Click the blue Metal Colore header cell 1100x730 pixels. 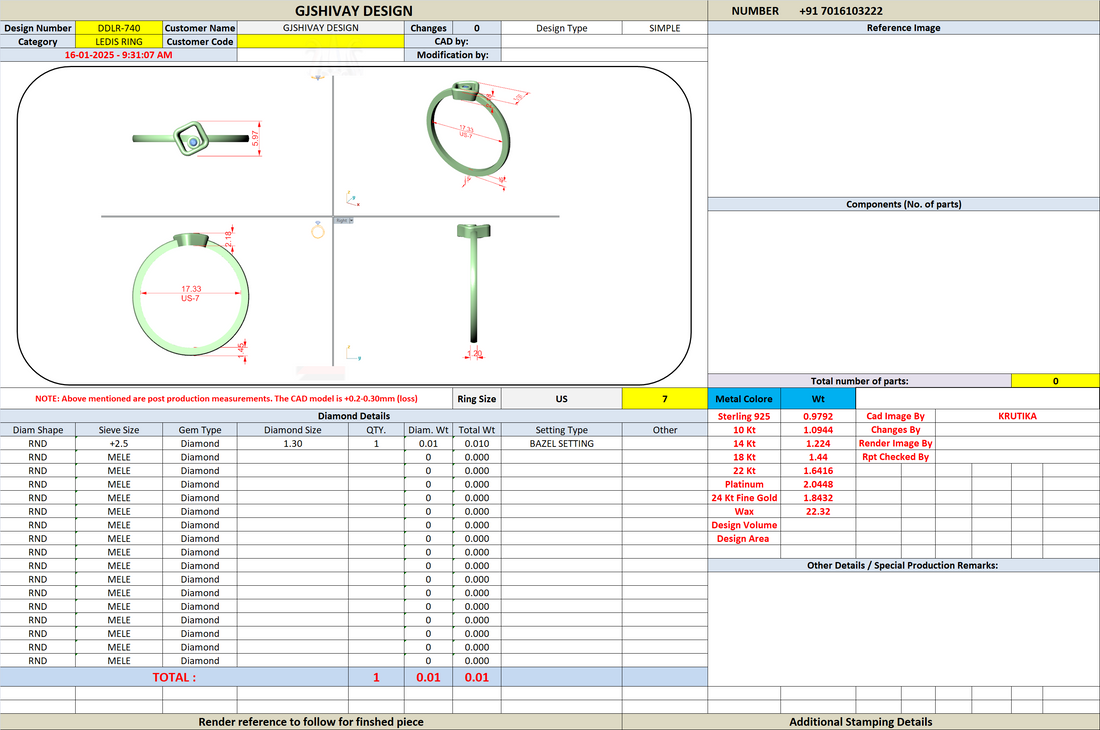[x=744, y=398]
